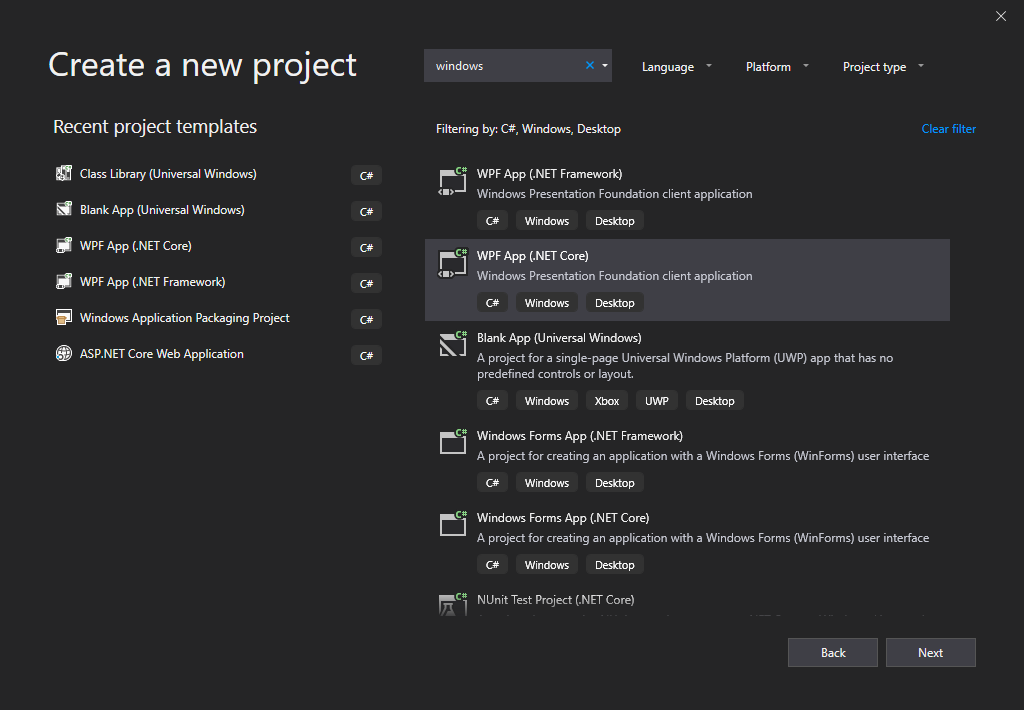Select recent template WPF App (.NET Framework)
Screen dimensions: 1024x710
[152, 282]
